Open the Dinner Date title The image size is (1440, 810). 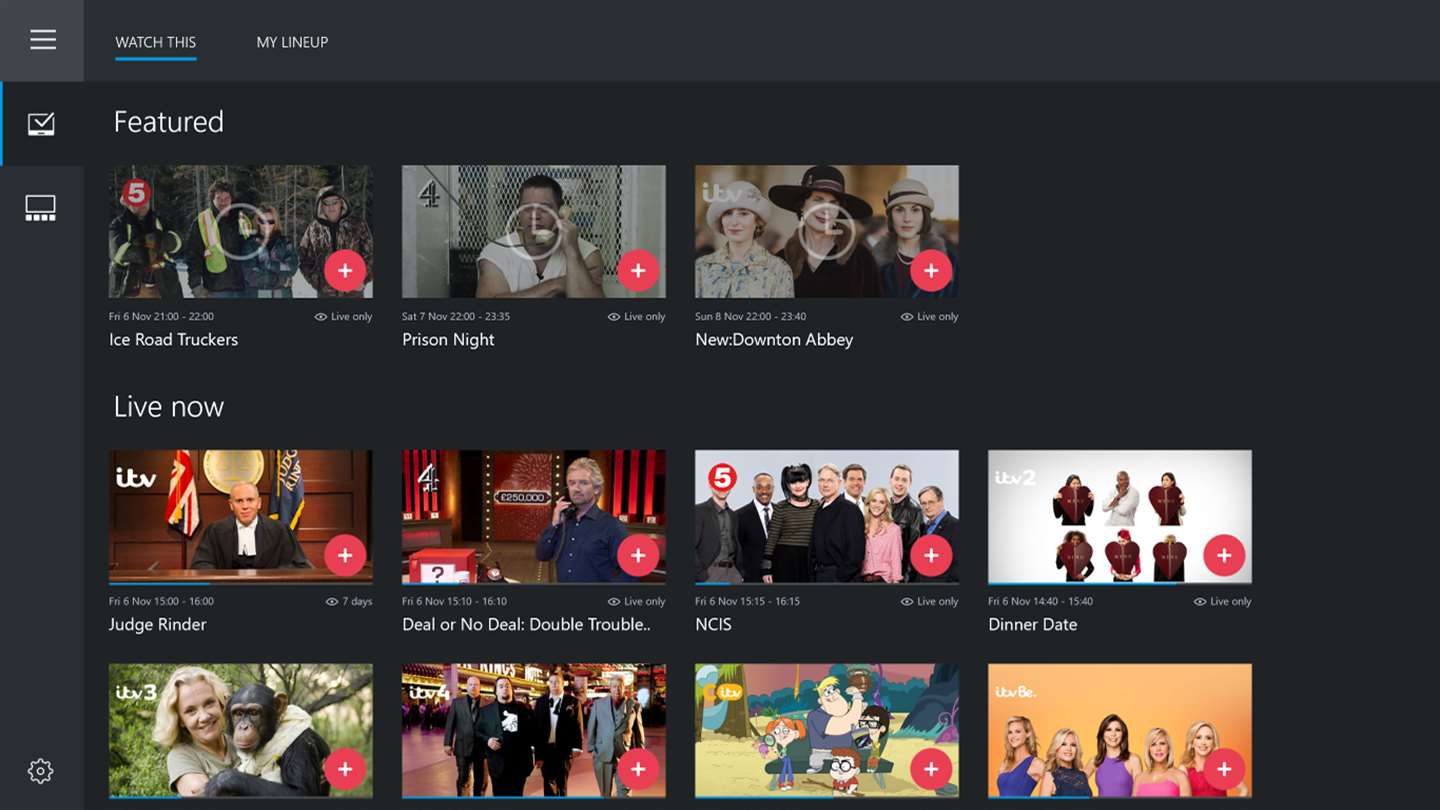click(1033, 625)
